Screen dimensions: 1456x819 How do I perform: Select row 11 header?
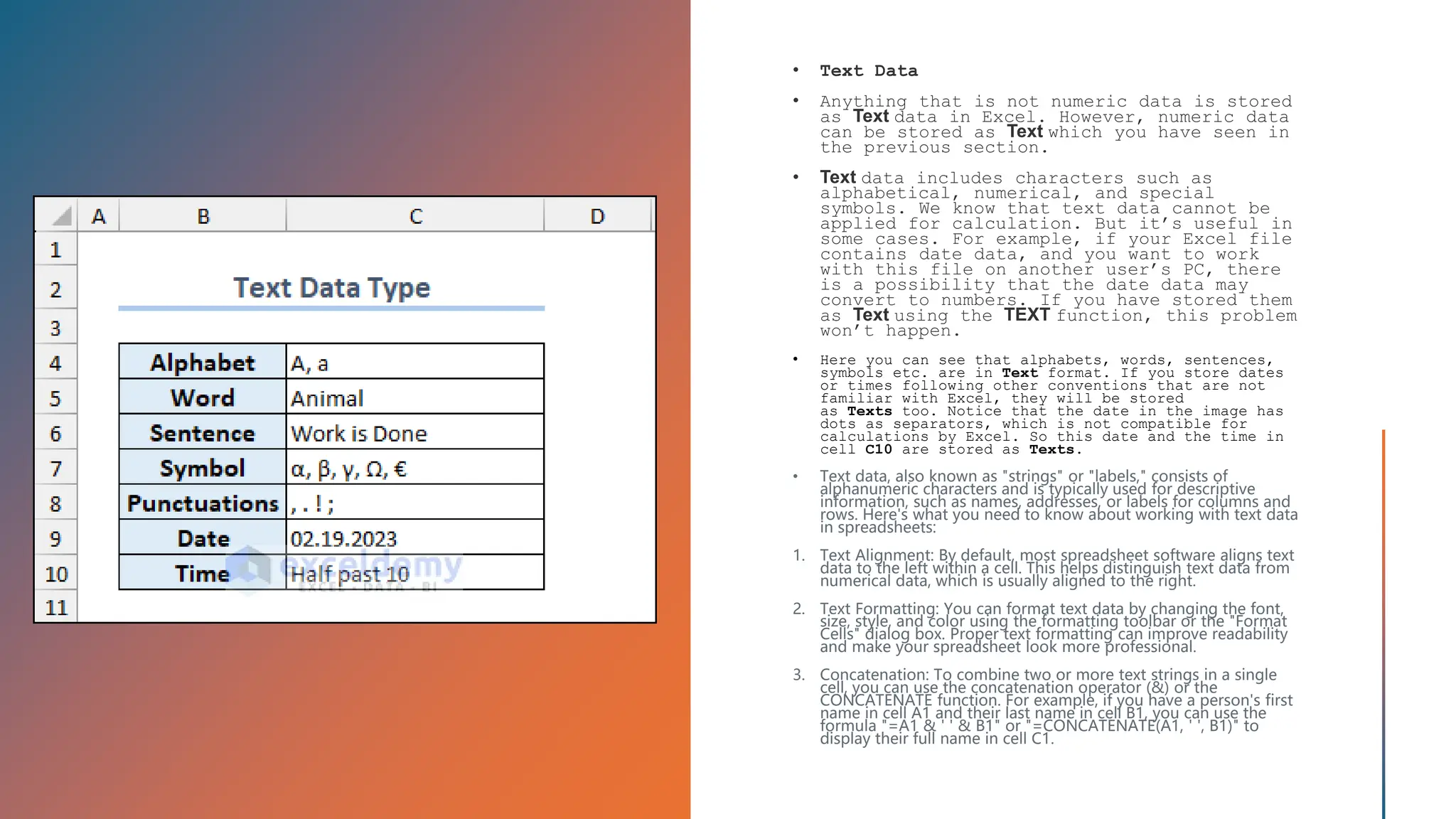55,608
